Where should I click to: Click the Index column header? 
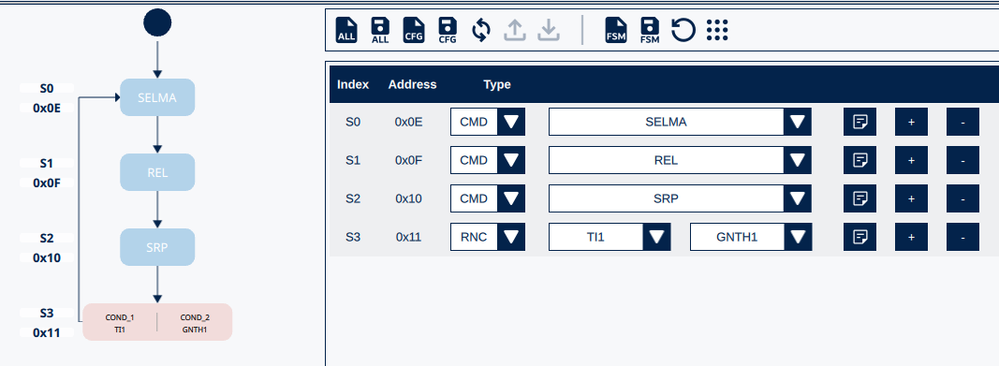(353, 84)
